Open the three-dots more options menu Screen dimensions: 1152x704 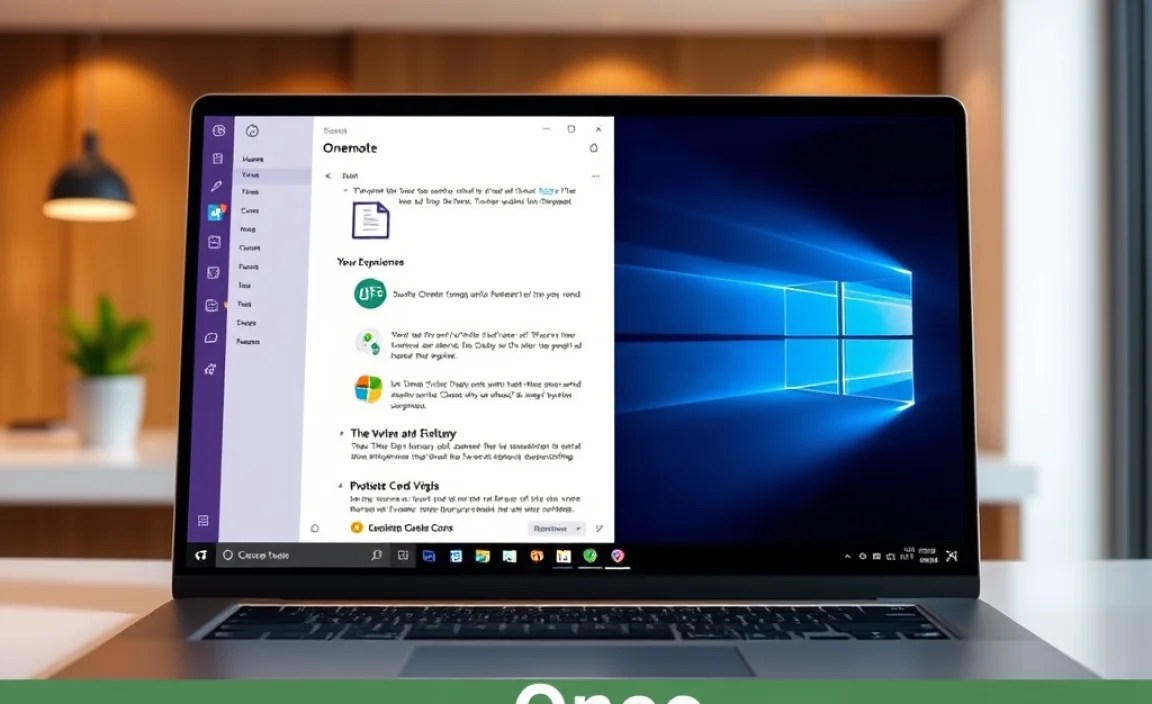tap(595, 176)
